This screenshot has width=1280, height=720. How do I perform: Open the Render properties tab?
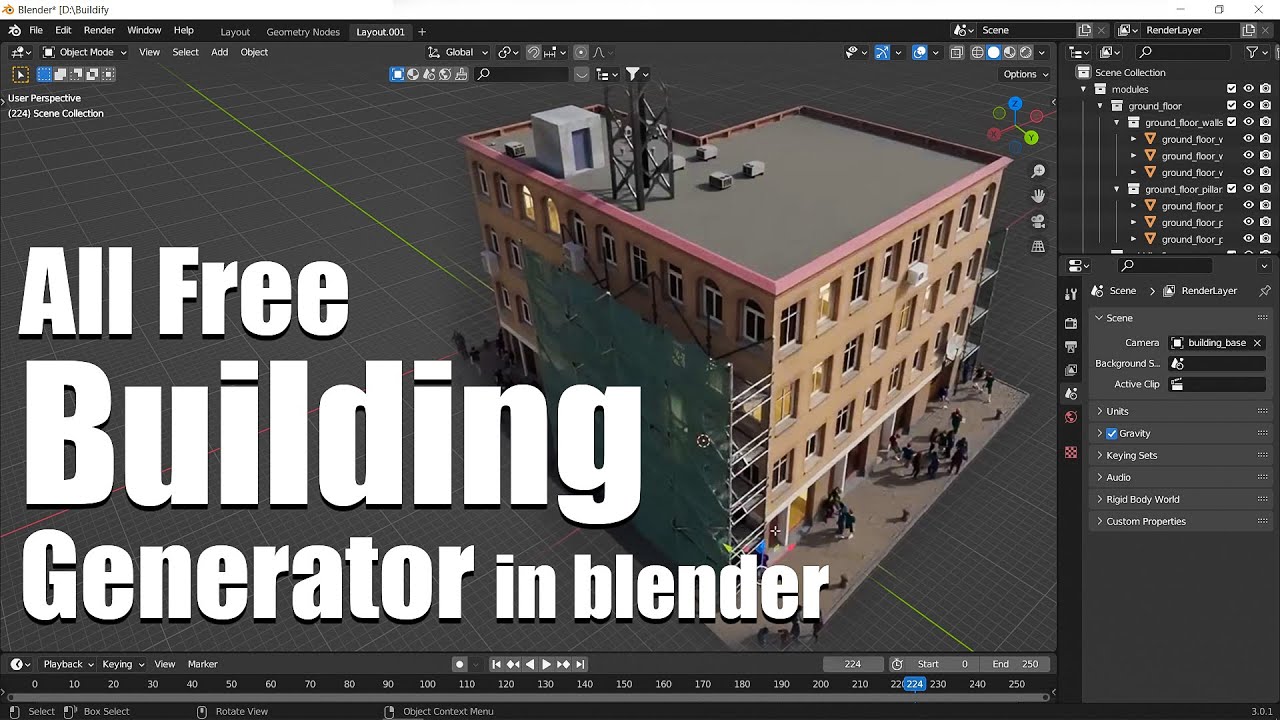point(1071,323)
